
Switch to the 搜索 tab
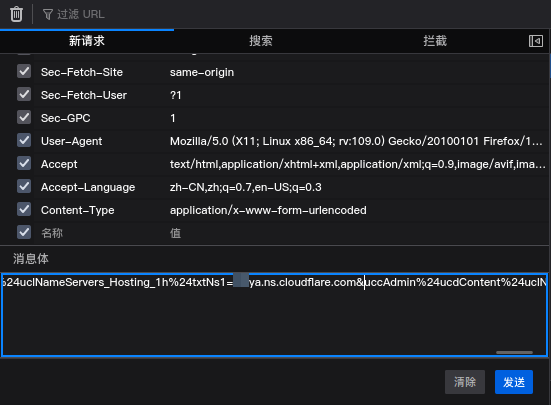[261, 41]
